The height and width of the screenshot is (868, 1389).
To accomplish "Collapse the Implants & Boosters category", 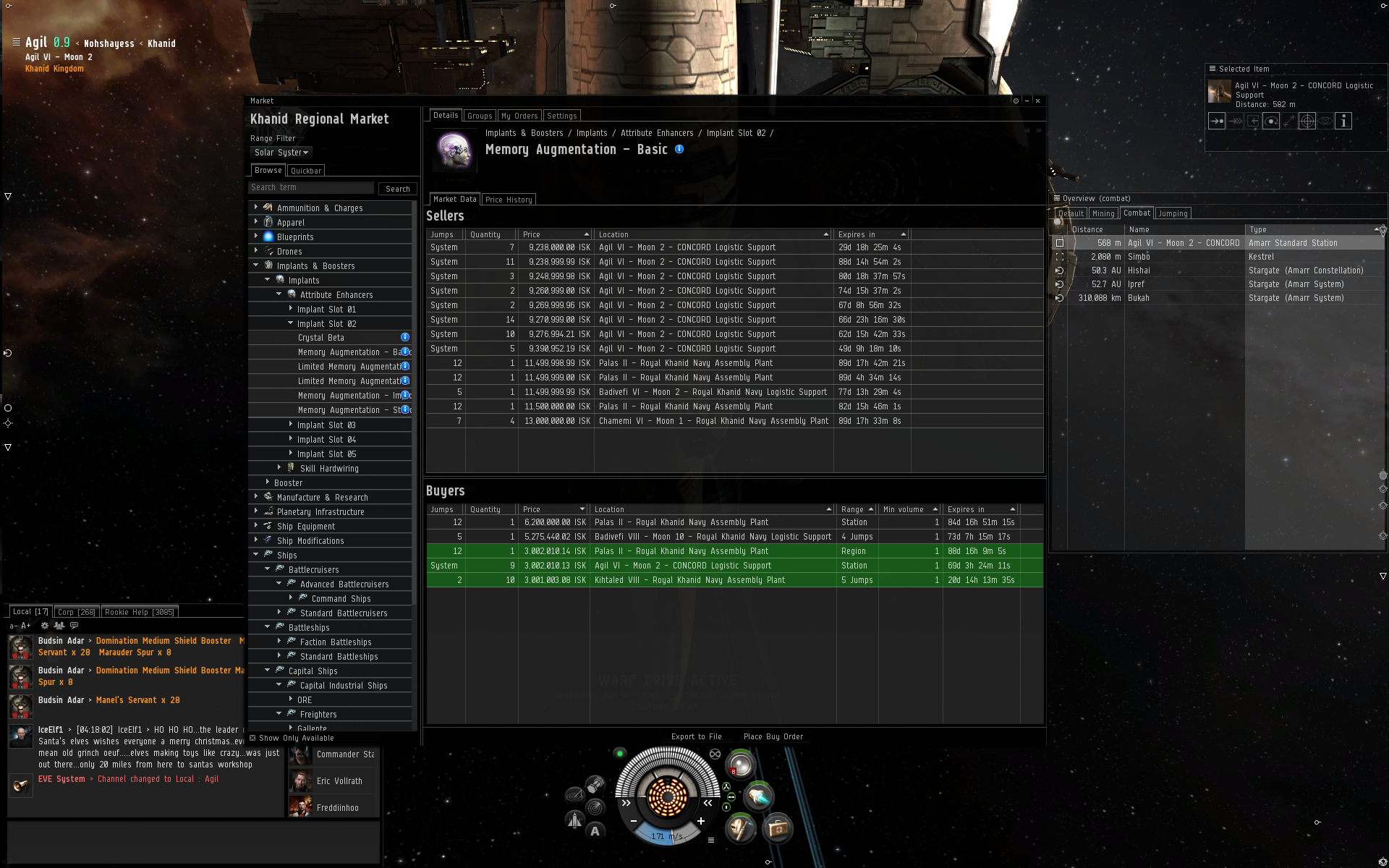I will pyautogui.click(x=255, y=265).
